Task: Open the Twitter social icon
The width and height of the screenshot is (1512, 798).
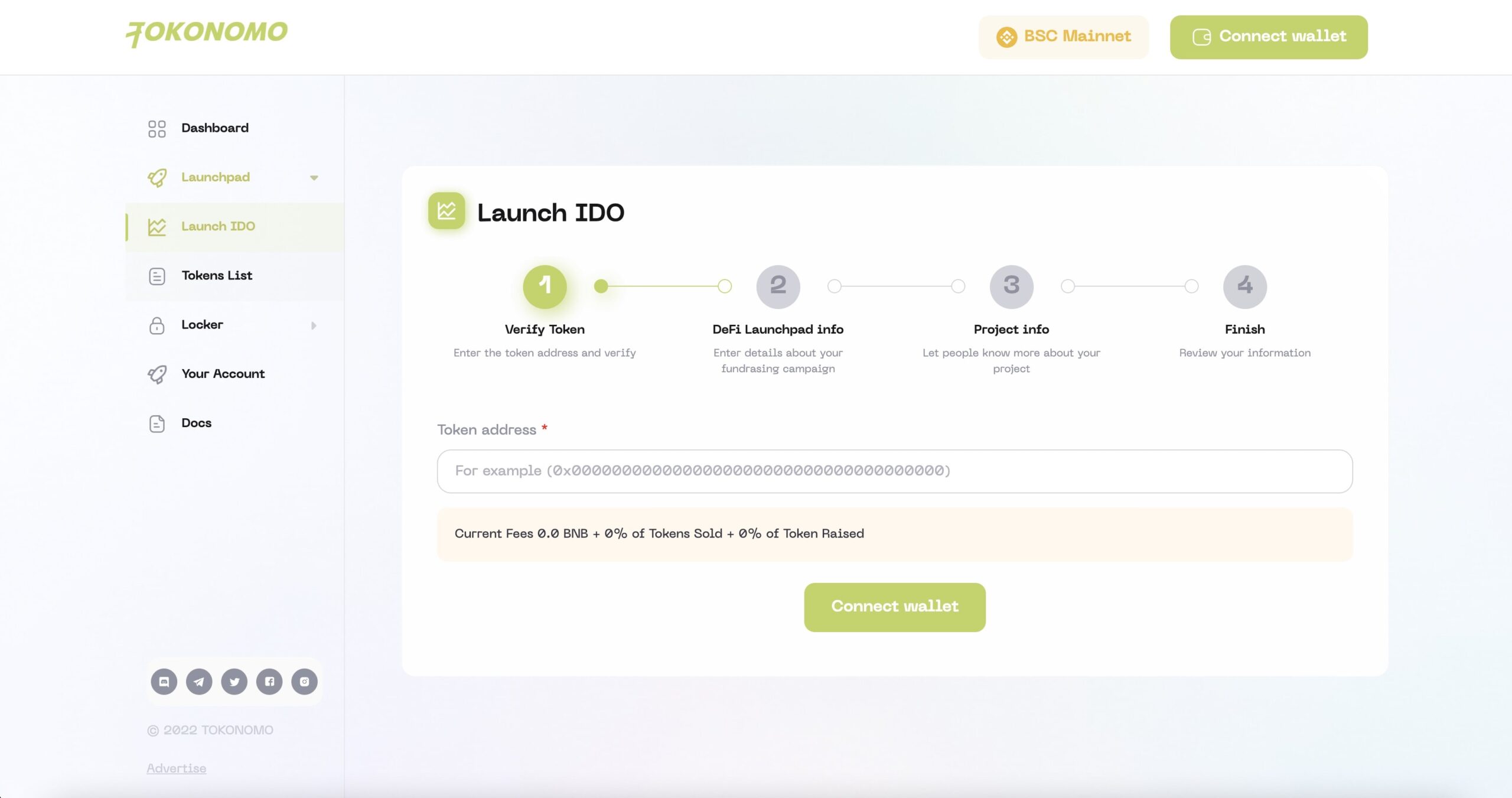Action: click(x=234, y=682)
